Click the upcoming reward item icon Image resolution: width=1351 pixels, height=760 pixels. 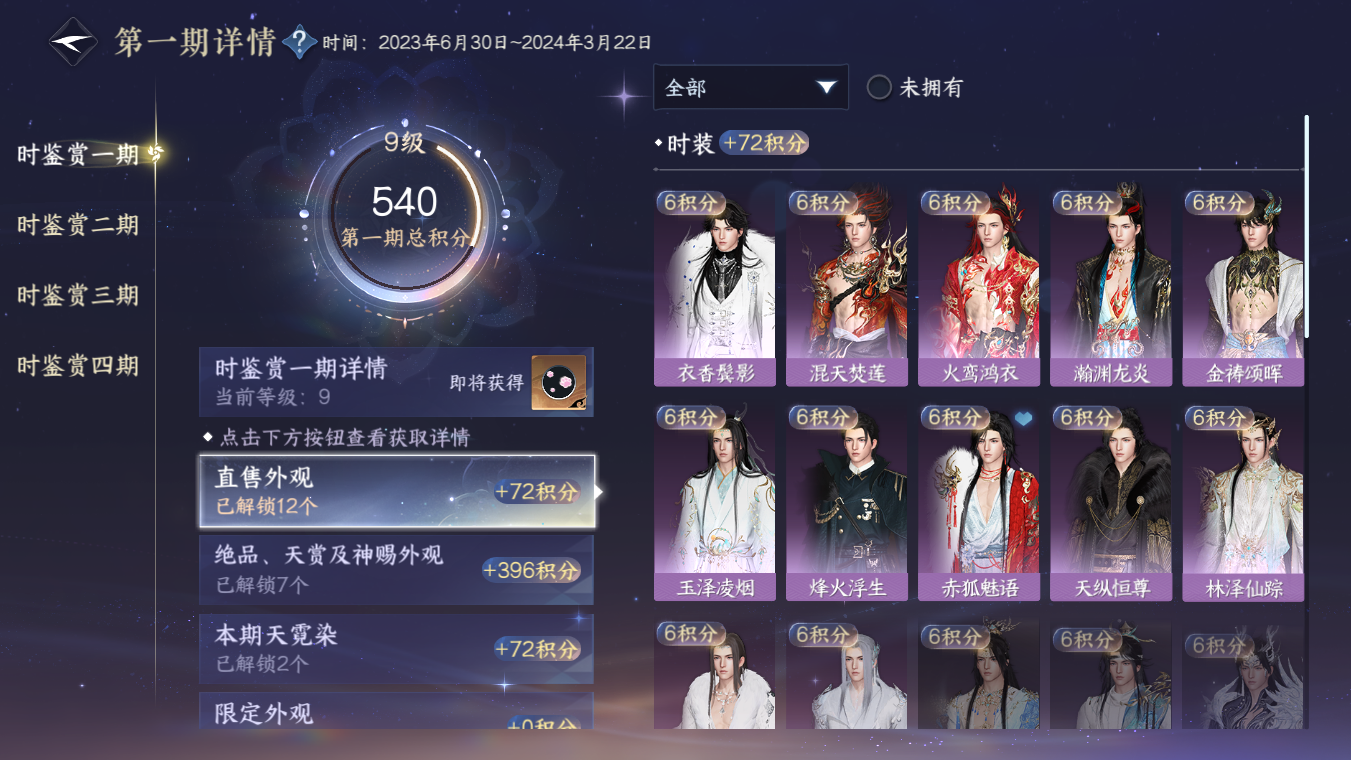click(x=558, y=382)
